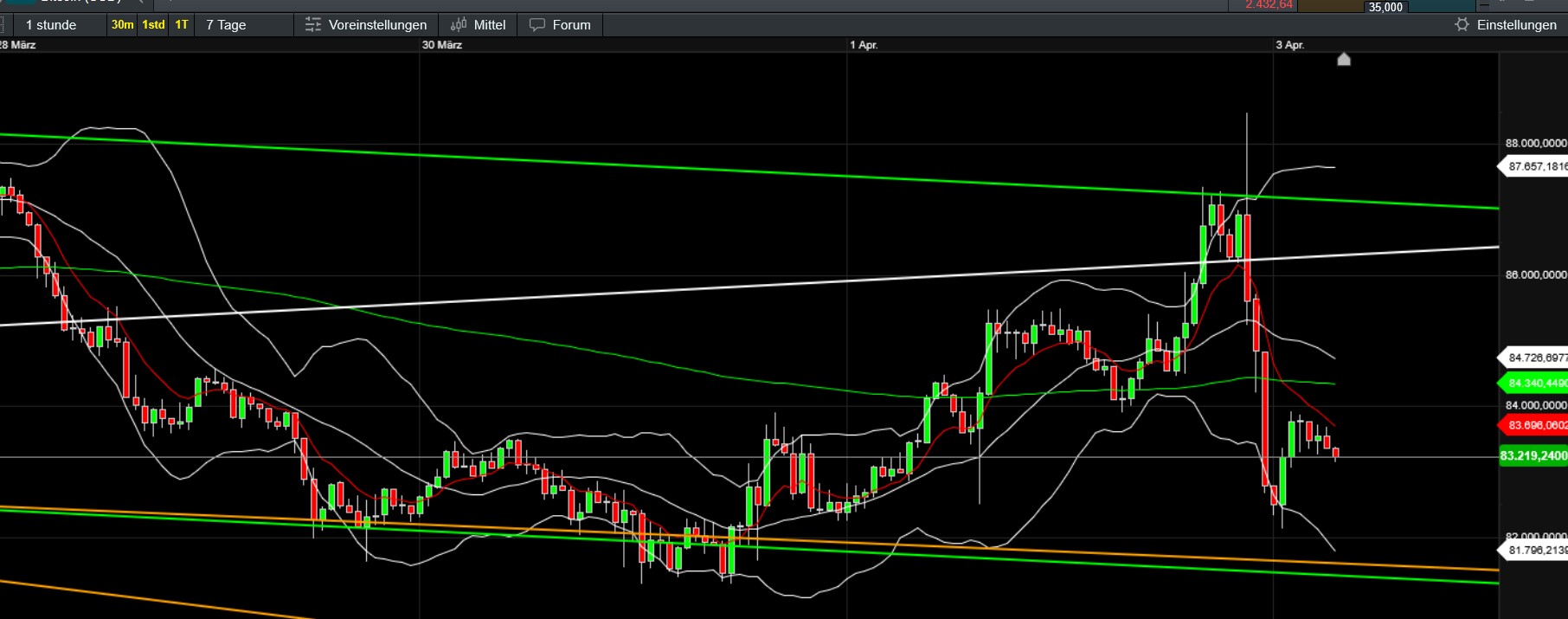
Task: Select the 1std interval shortcut
Action: [x=153, y=25]
